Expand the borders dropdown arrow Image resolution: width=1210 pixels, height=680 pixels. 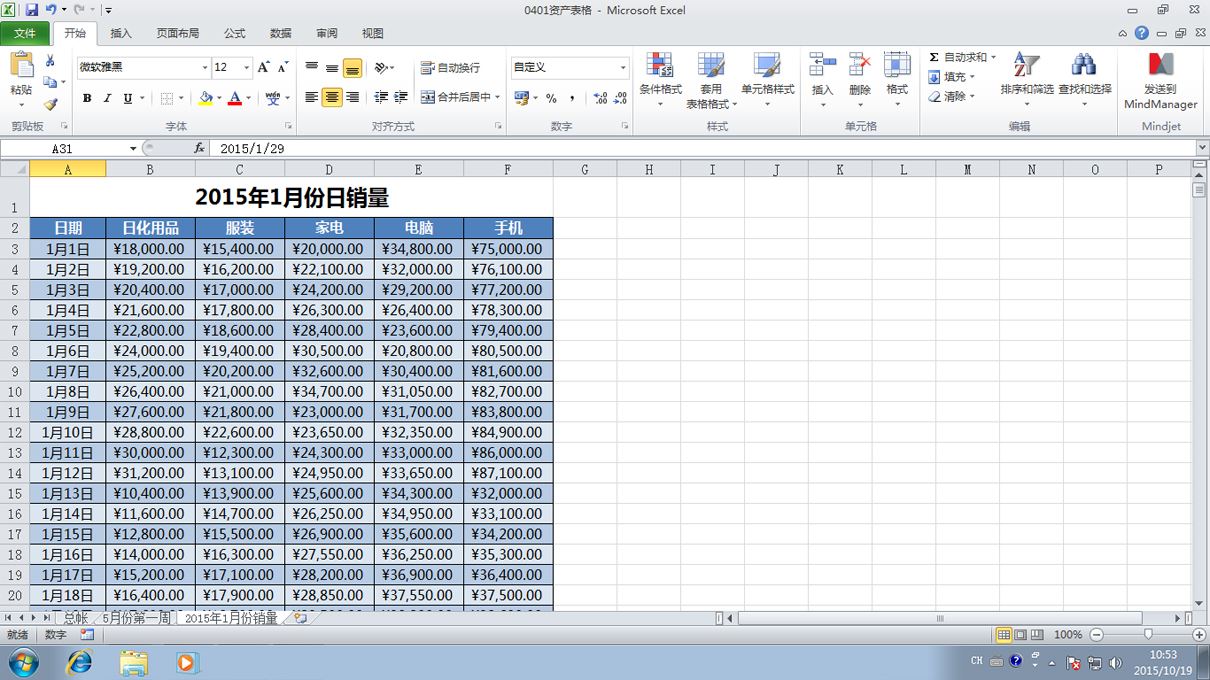tap(181, 98)
